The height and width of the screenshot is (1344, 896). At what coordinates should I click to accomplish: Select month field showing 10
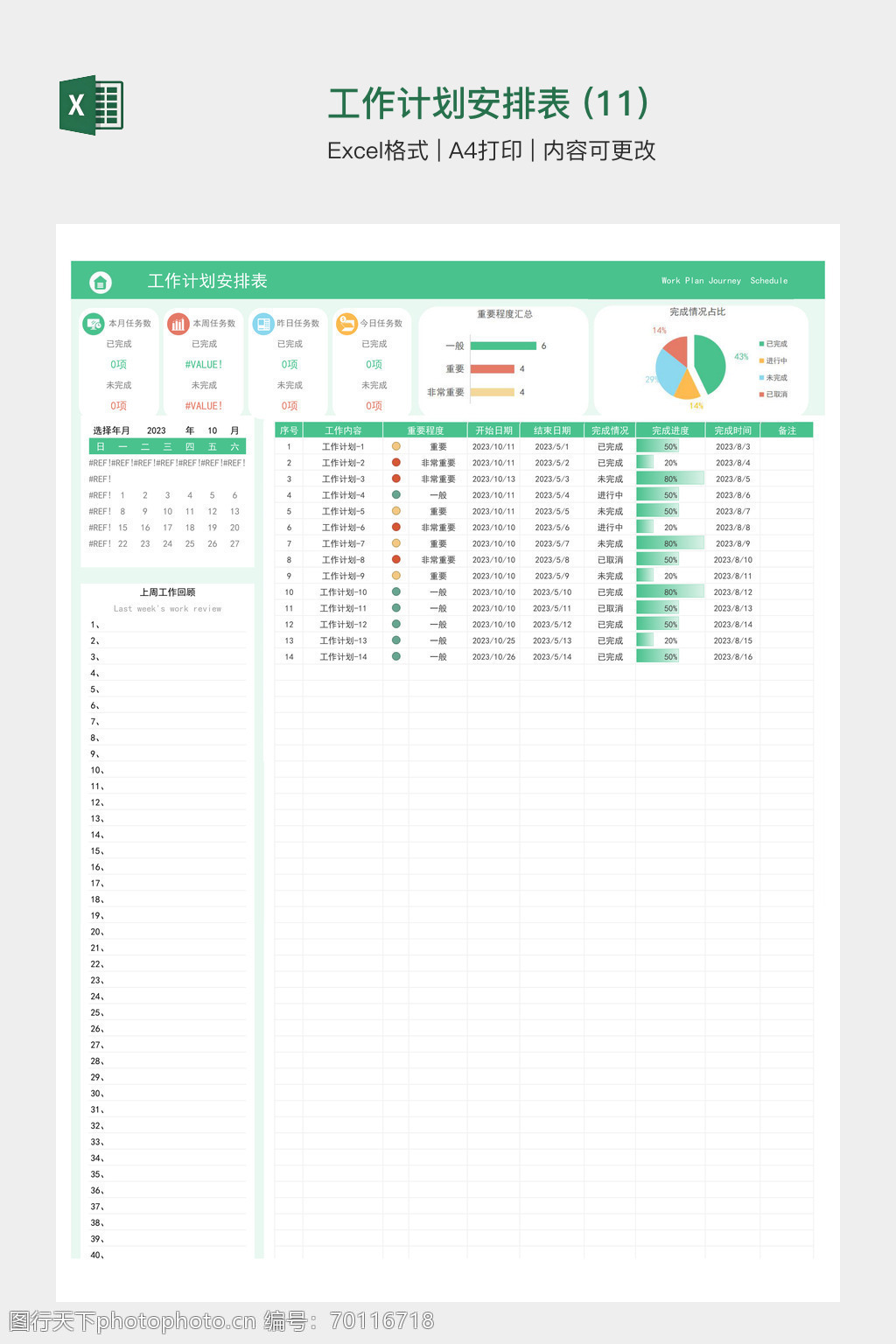[x=212, y=430]
